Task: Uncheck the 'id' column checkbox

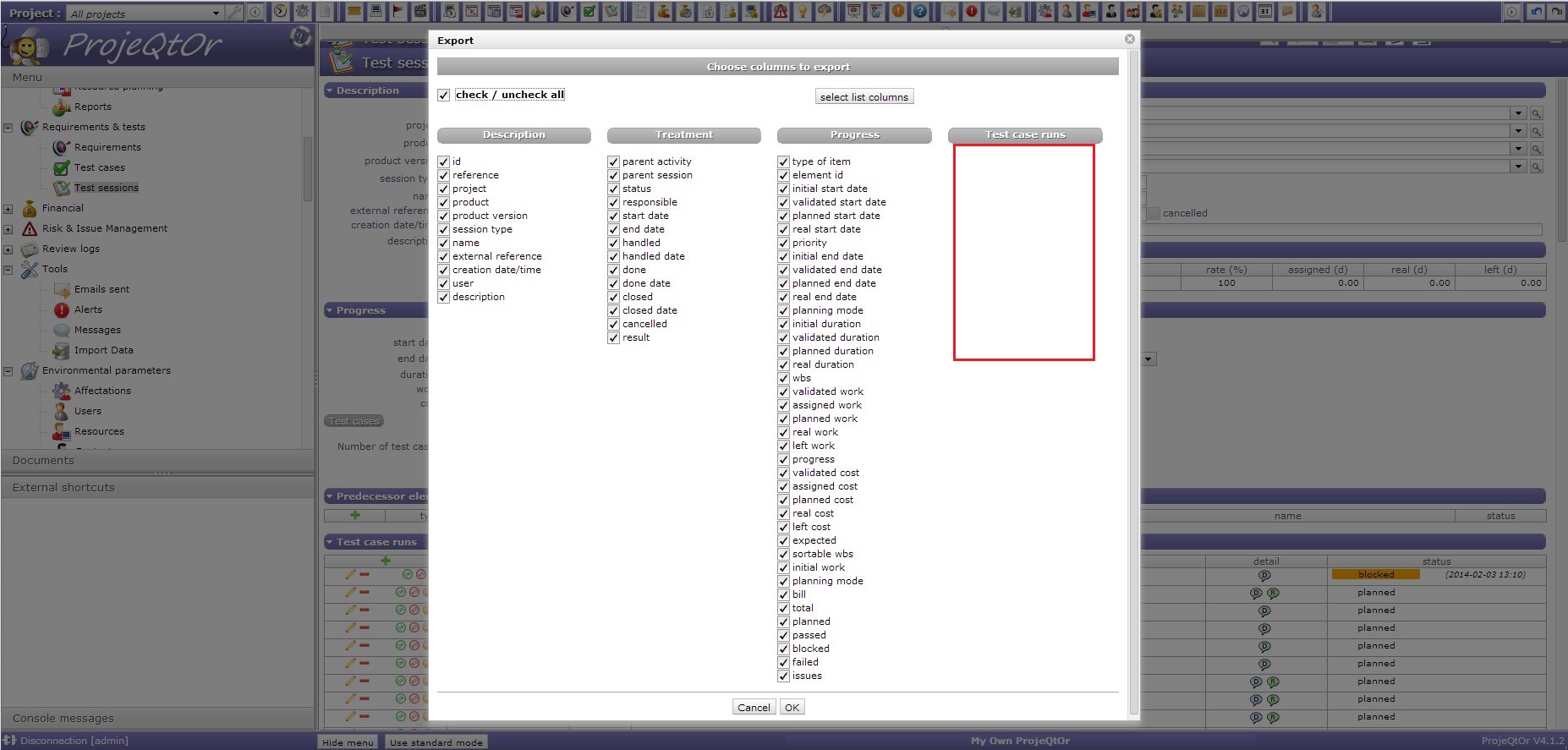Action: (x=443, y=161)
